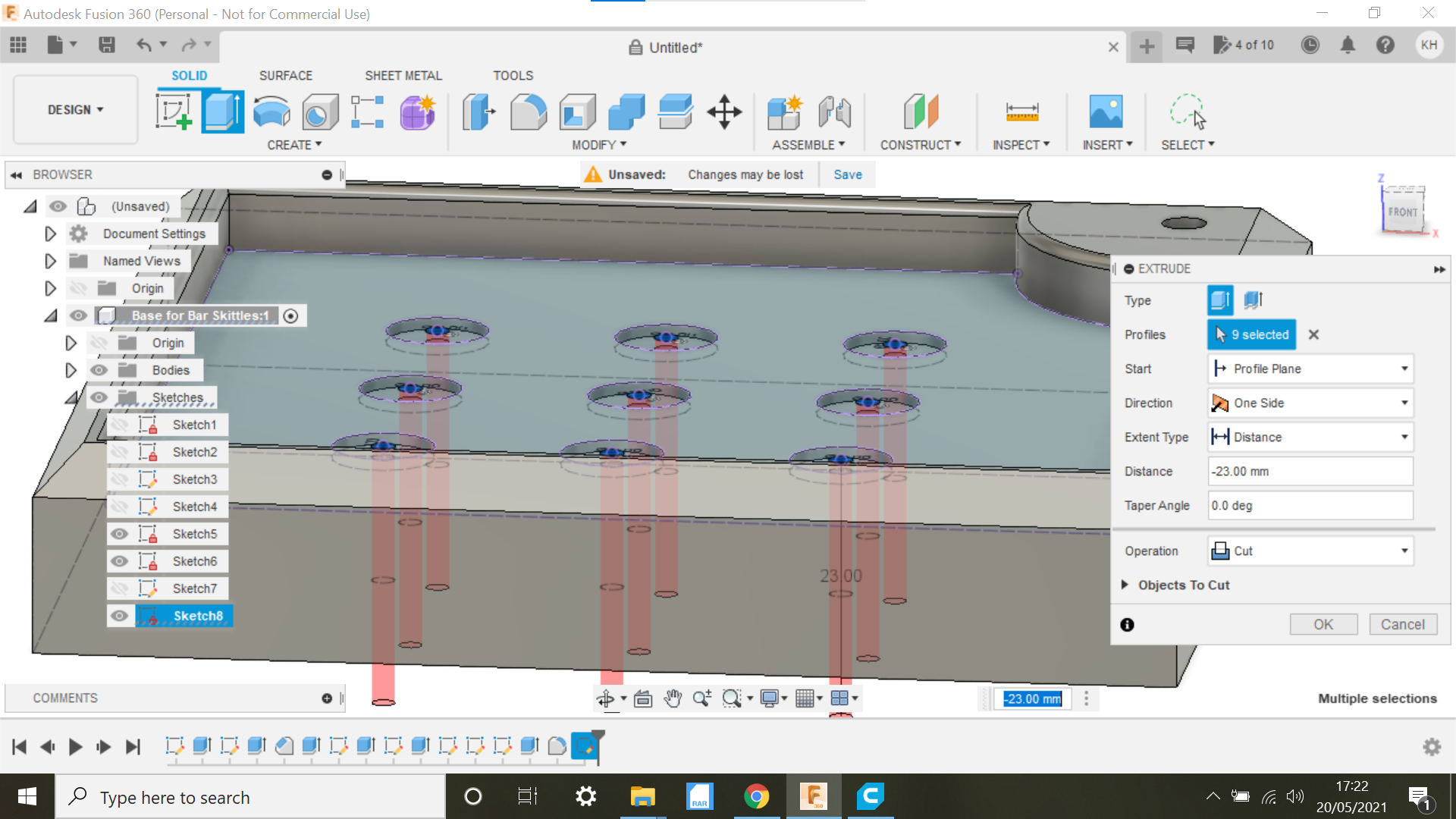This screenshot has height=819, width=1456.
Task: Click the Fillet tool in the Modify panel
Action: 529,111
